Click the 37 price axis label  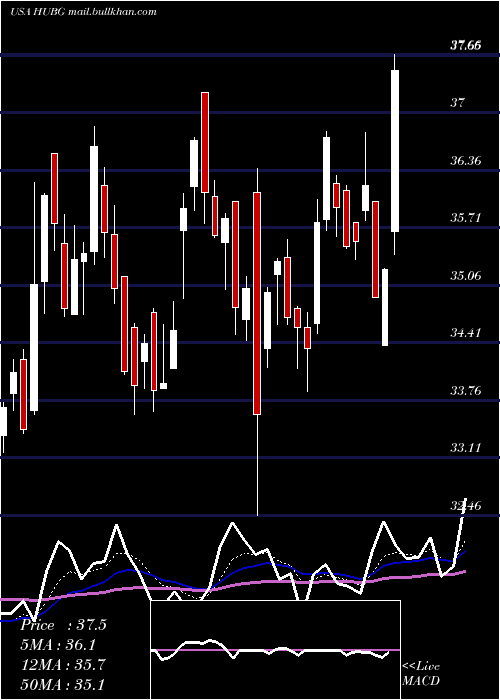[x=457, y=103]
